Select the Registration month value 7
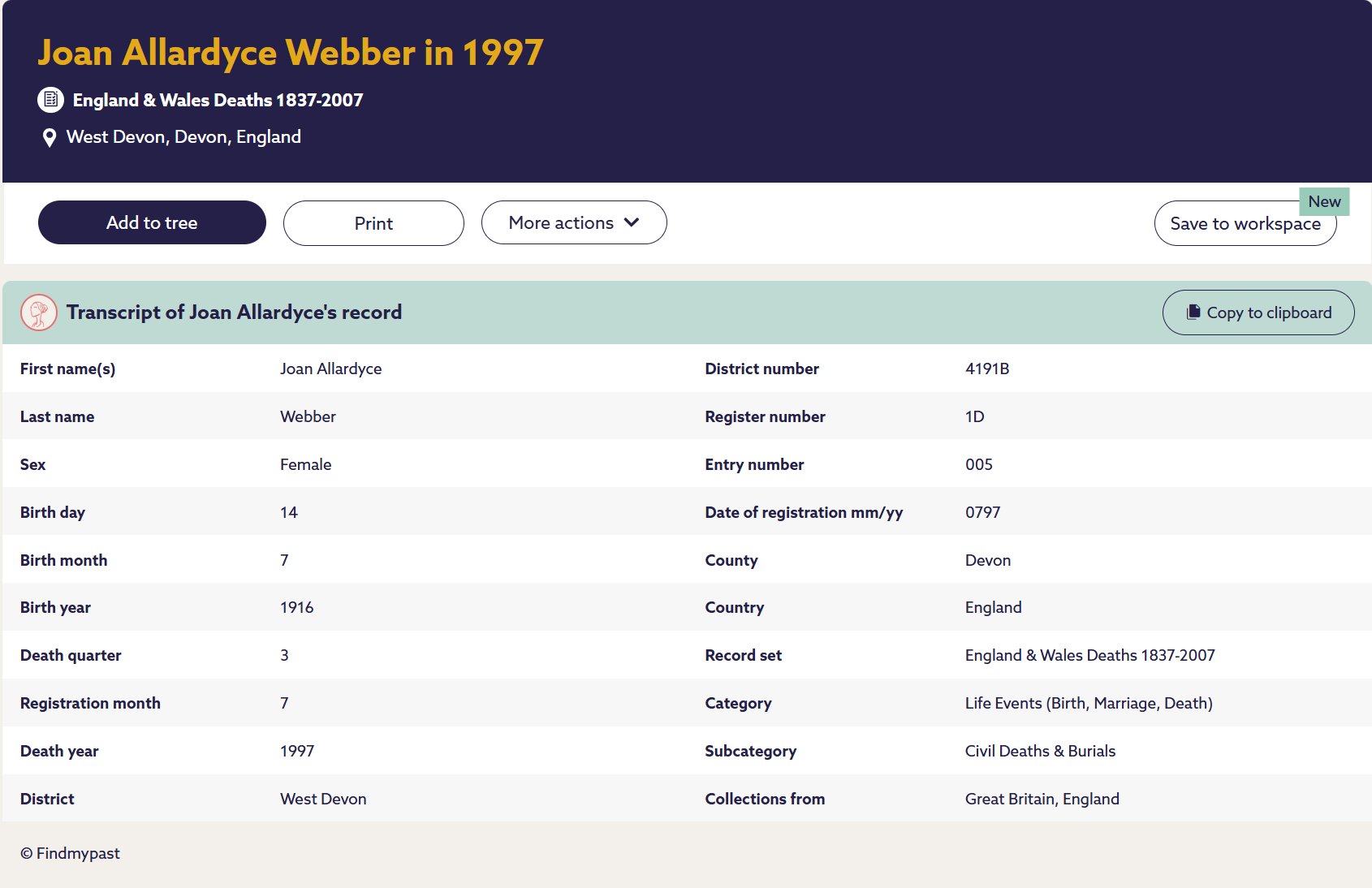Image resolution: width=1372 pixels, height=888 pixels. [284, 703]
